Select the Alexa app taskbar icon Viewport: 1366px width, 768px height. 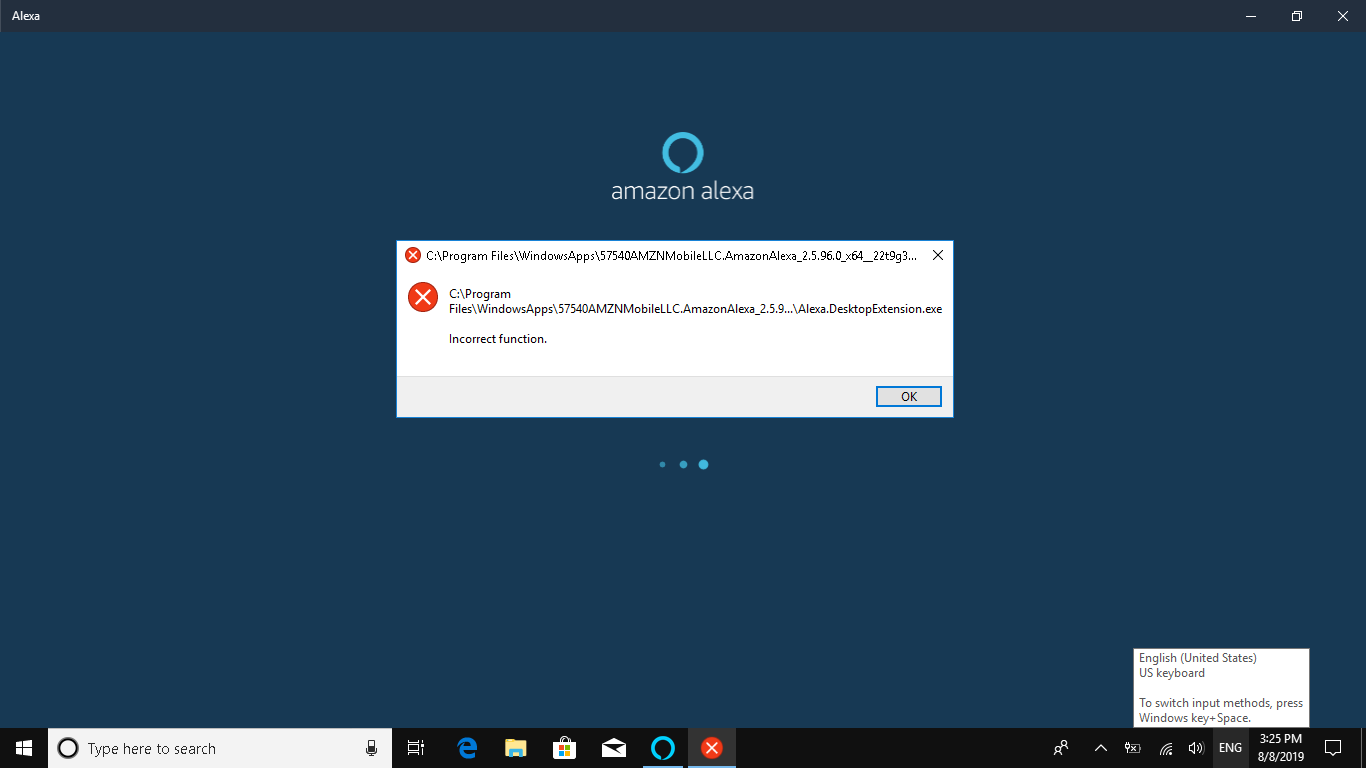663,748
